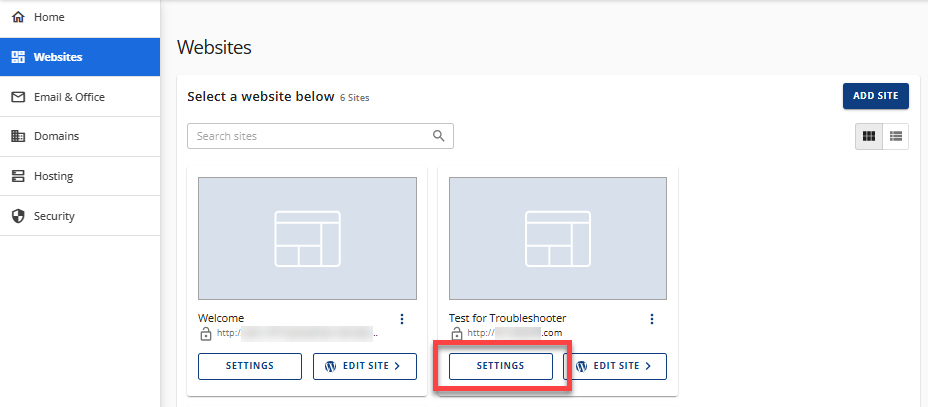Select Websites in the sidebar
Viewport: 928px width, 407px height.
[80, 57]
